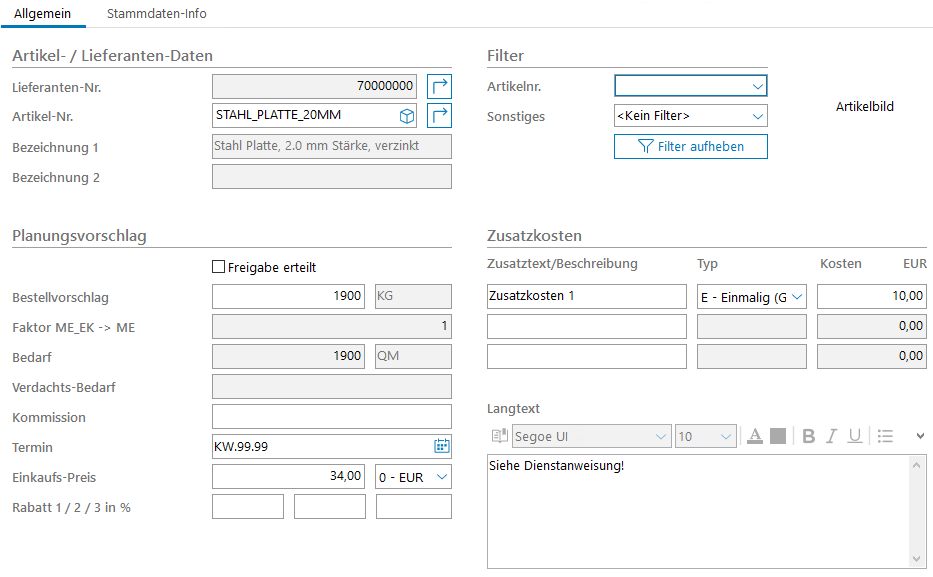The height and width of the screenshot is (577, 933).
Task: Toggle italic formatting in the Langtext toolbar
Action: (831, 436)
